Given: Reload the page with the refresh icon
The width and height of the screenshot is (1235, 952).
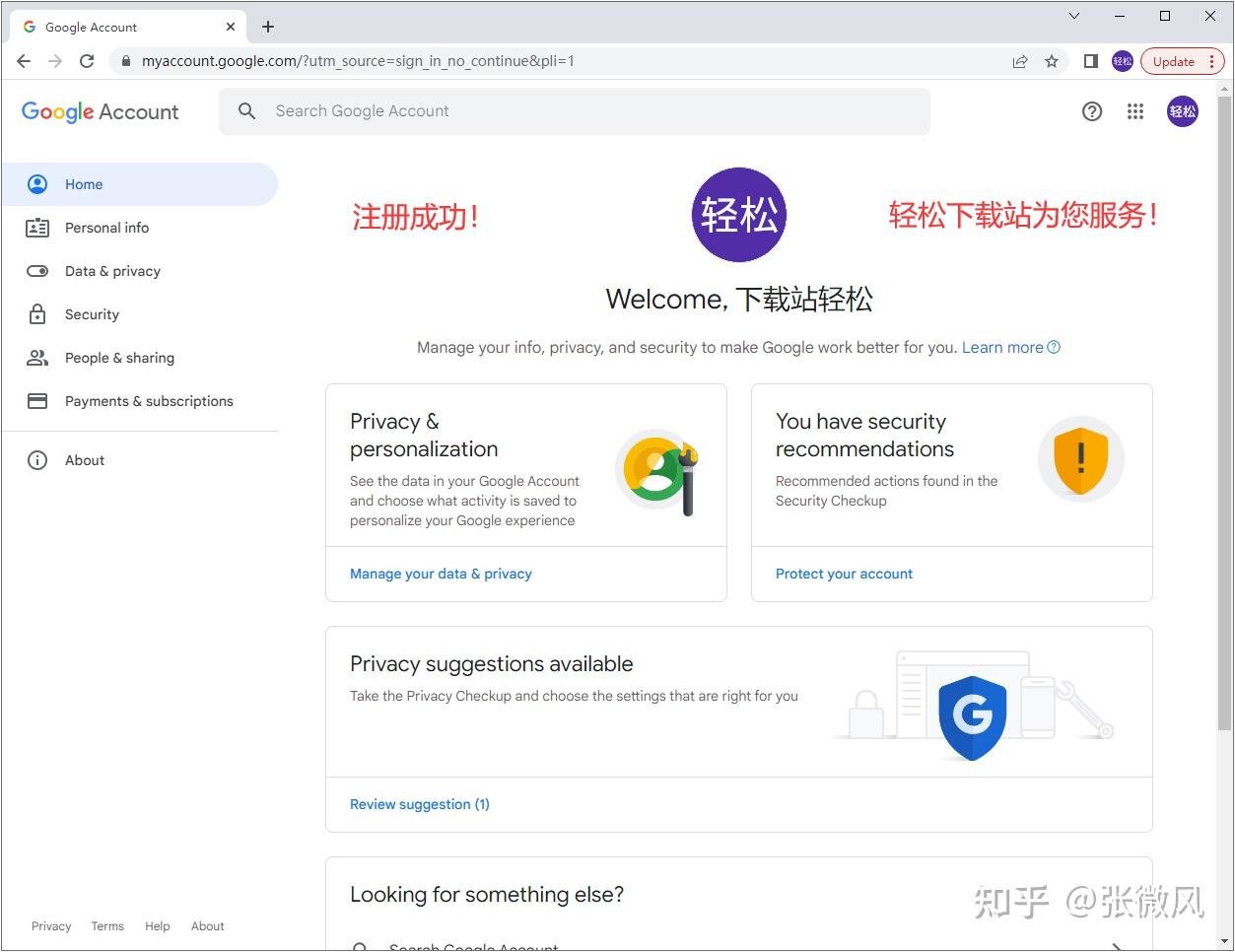Looking at the screenshot, I should click(87, 61).
